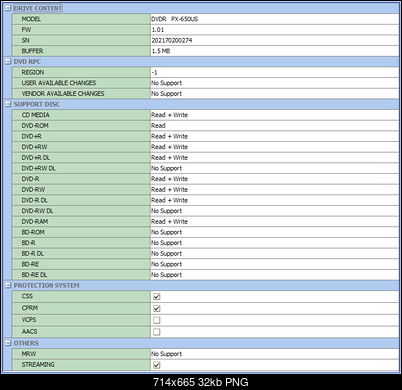Toggle the CPRM checkbox
The height and width of the screenshot is (390, 402).
tap(157, 308)
